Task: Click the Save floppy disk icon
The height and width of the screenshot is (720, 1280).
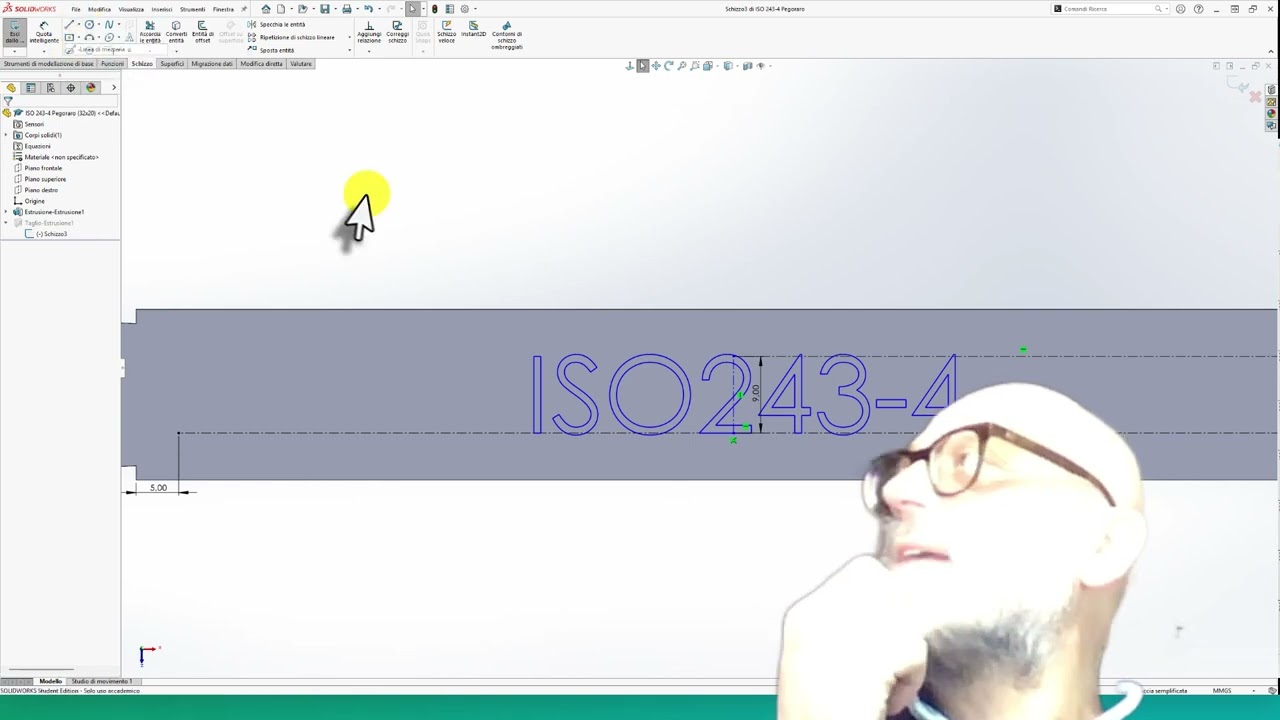Action: (324, 9)
